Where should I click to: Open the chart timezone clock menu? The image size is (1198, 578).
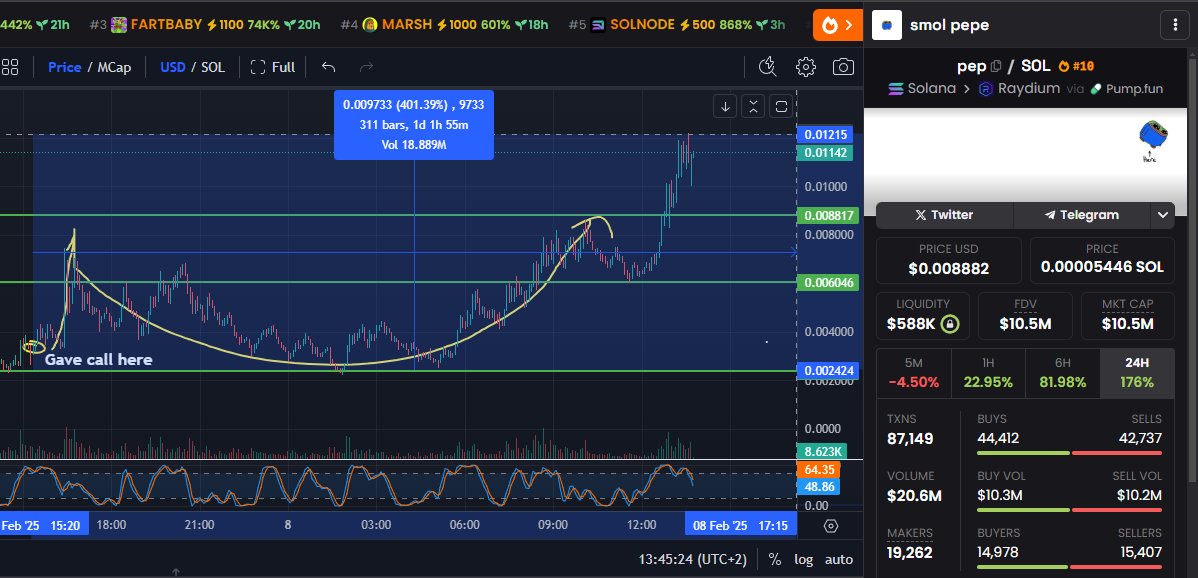pyautogui.click(x=693, y=559)
